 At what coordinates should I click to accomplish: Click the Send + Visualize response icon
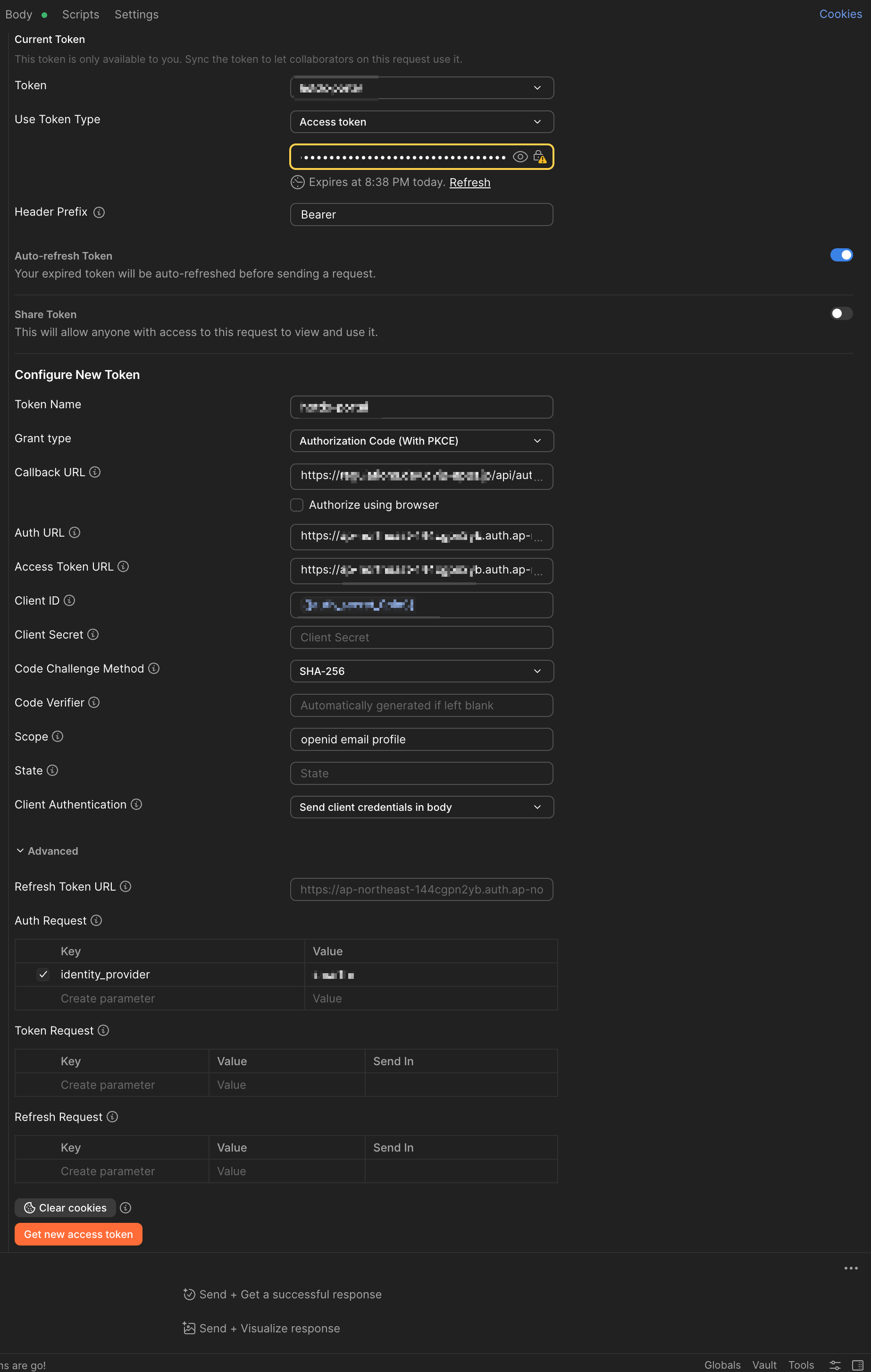coord(189,1328)
